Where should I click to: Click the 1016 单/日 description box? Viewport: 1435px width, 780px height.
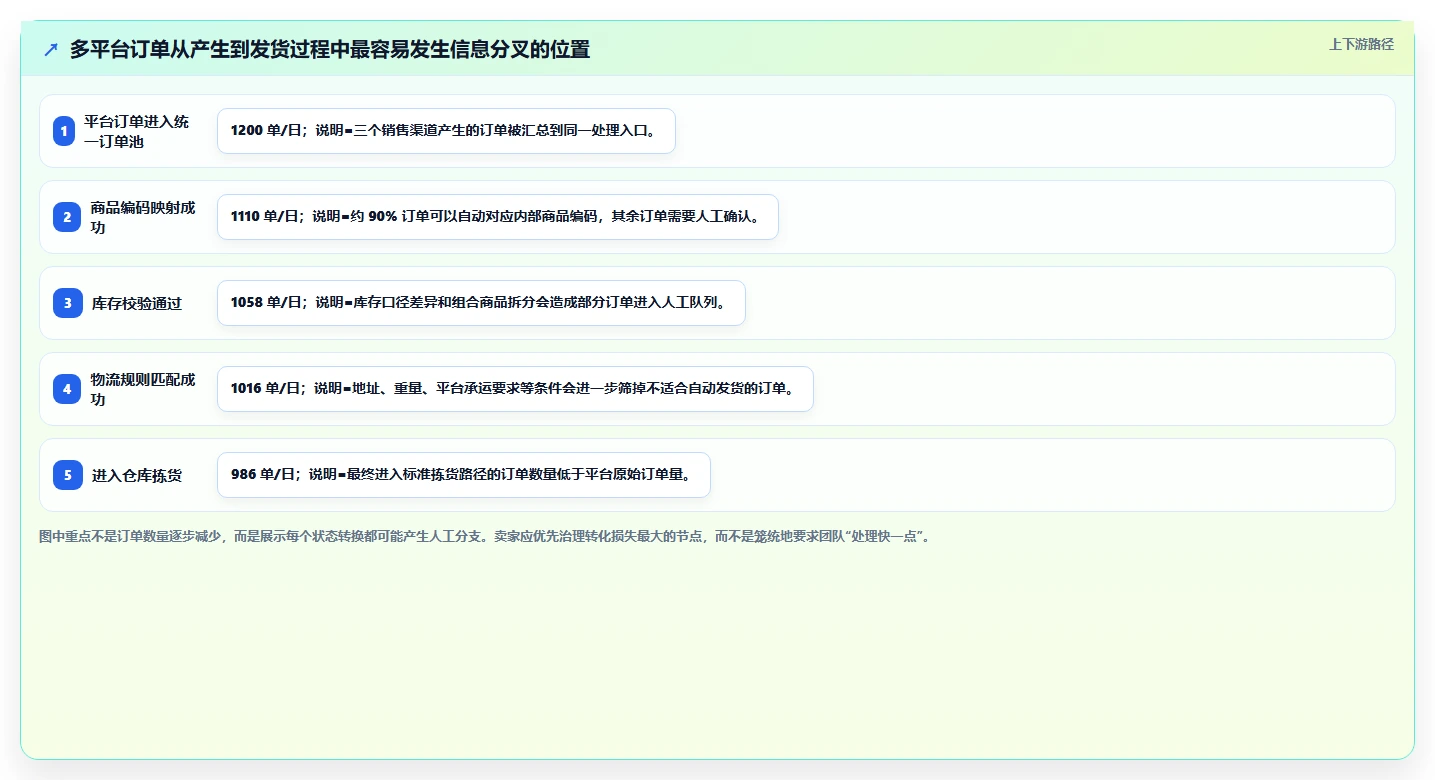[x=515, y=389]
